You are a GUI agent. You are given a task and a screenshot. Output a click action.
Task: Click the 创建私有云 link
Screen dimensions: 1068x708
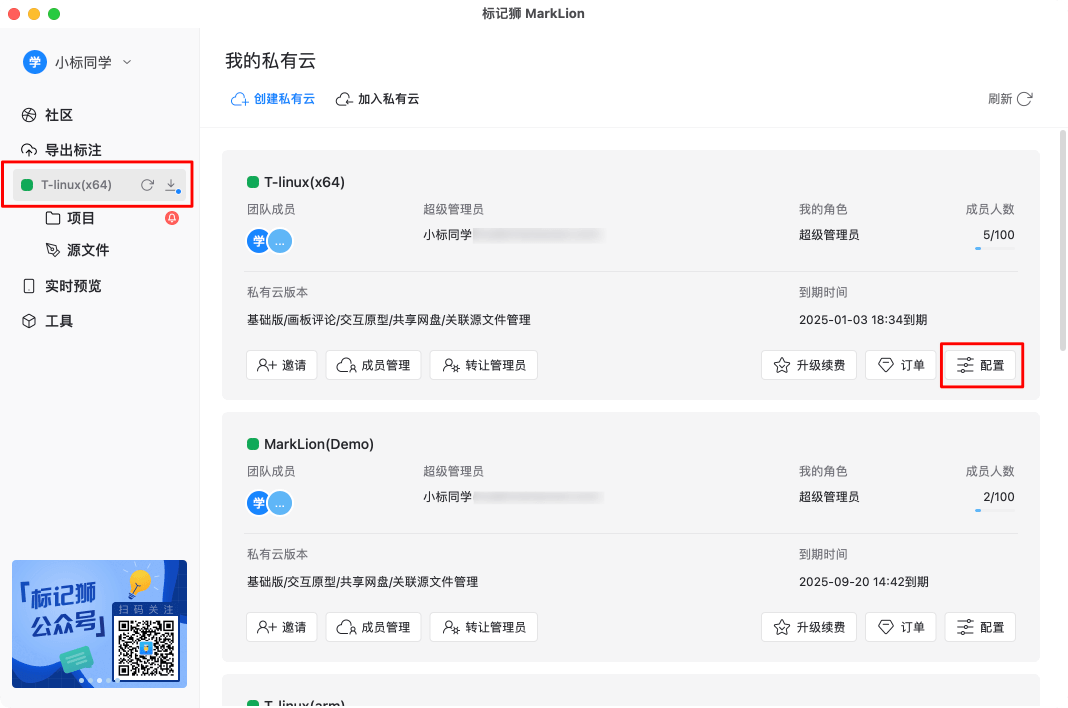[x=273, y=99]
